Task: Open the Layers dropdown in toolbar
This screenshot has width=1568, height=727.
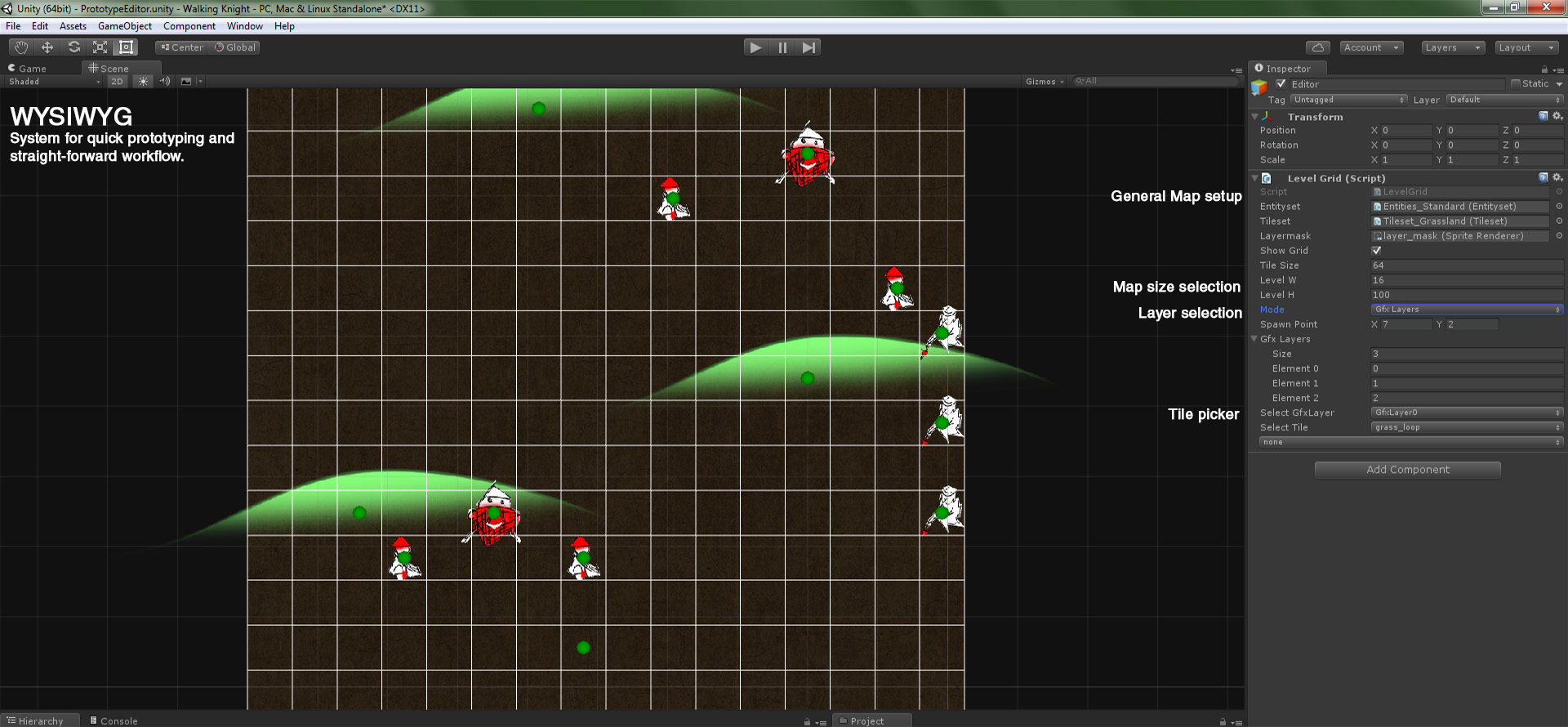Action: click(1452, 47)
